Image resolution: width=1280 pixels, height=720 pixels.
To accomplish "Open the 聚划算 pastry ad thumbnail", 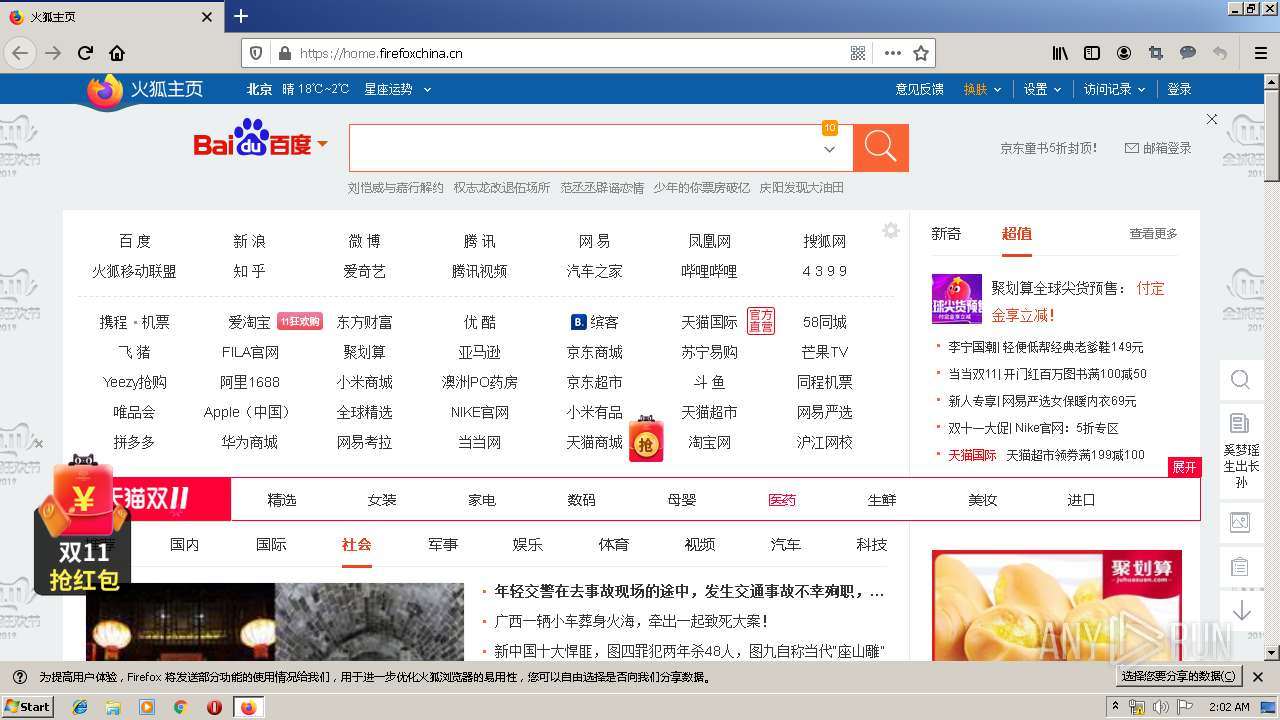I will [1057, 605].
